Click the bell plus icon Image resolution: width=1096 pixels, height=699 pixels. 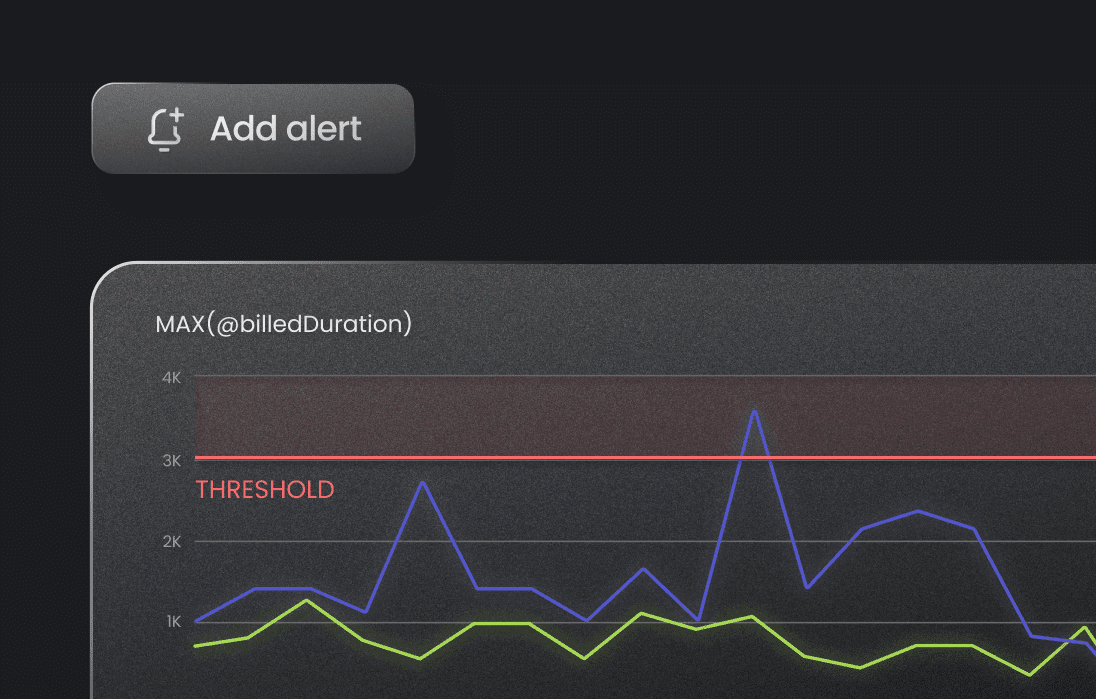click(166, 129)
